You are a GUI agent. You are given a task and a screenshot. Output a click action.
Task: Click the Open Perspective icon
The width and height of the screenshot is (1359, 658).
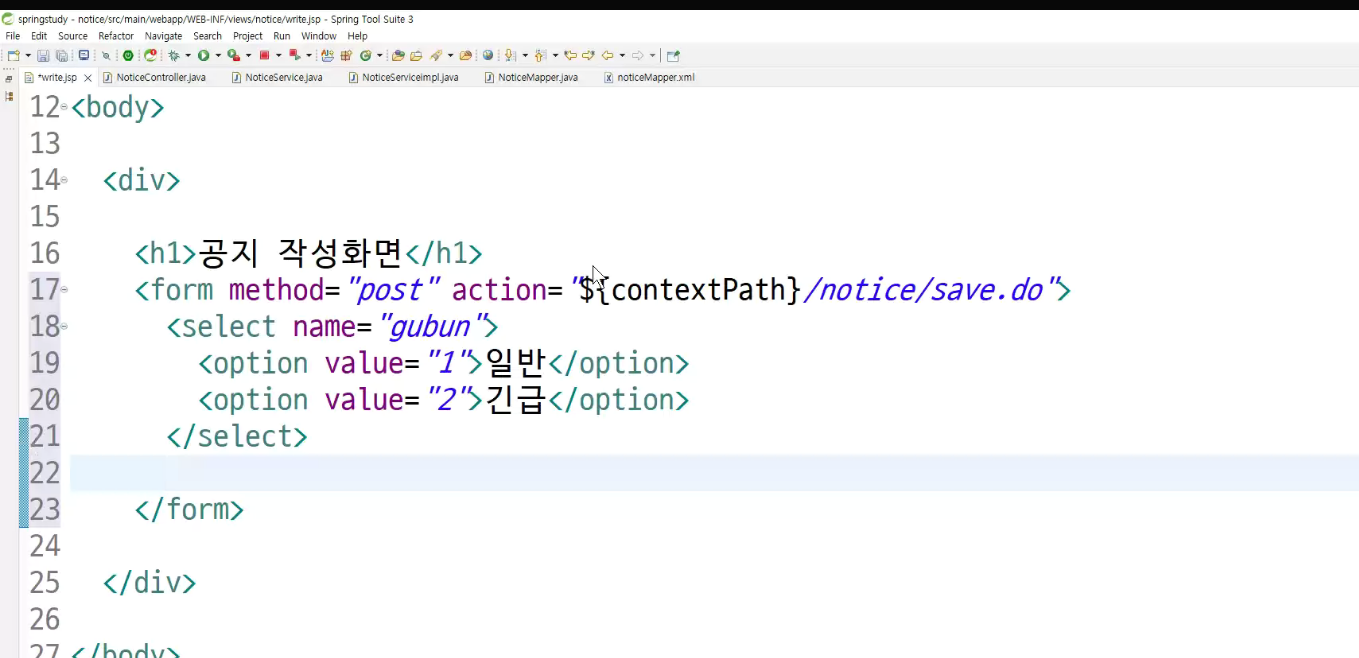(x=673, y=55)
